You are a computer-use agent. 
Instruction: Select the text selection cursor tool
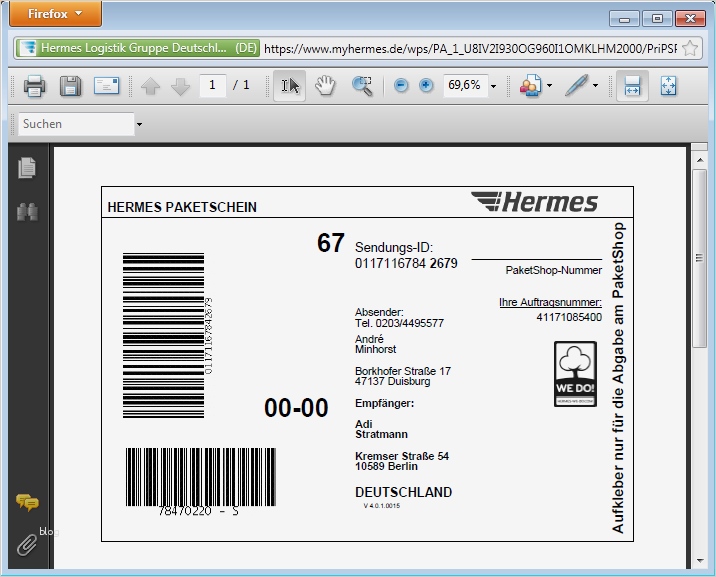click(290, 85)
